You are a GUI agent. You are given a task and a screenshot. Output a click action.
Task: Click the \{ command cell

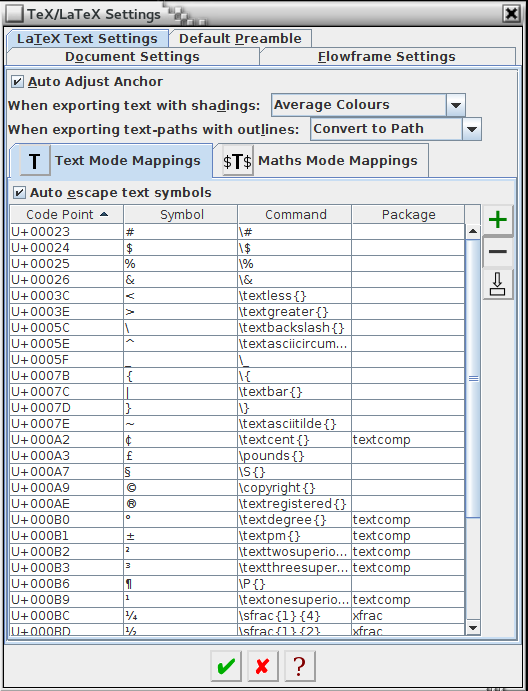[295, 376]
